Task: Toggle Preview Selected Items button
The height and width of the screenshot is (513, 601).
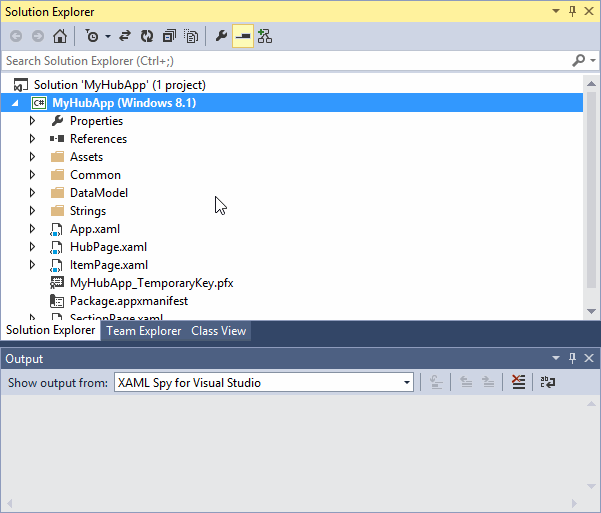Action: tap(243, 36)
